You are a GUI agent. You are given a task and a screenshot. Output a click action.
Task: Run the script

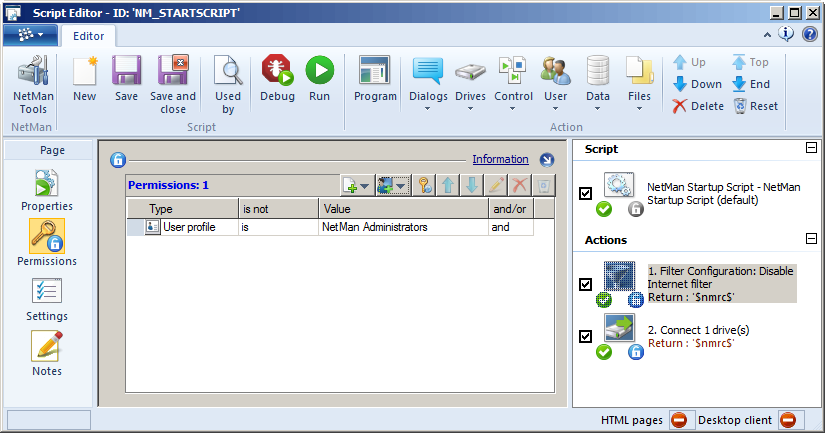coord(319,80)
